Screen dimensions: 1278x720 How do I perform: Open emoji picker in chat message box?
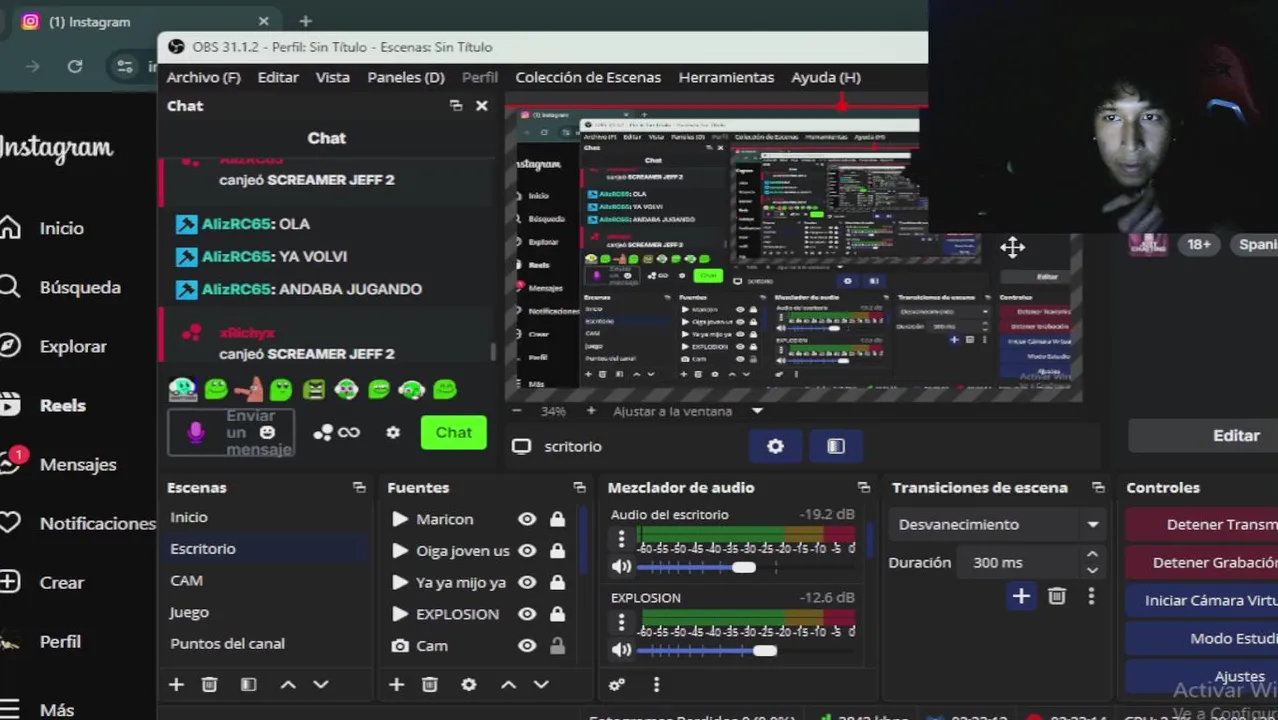(x=267, y=432)
